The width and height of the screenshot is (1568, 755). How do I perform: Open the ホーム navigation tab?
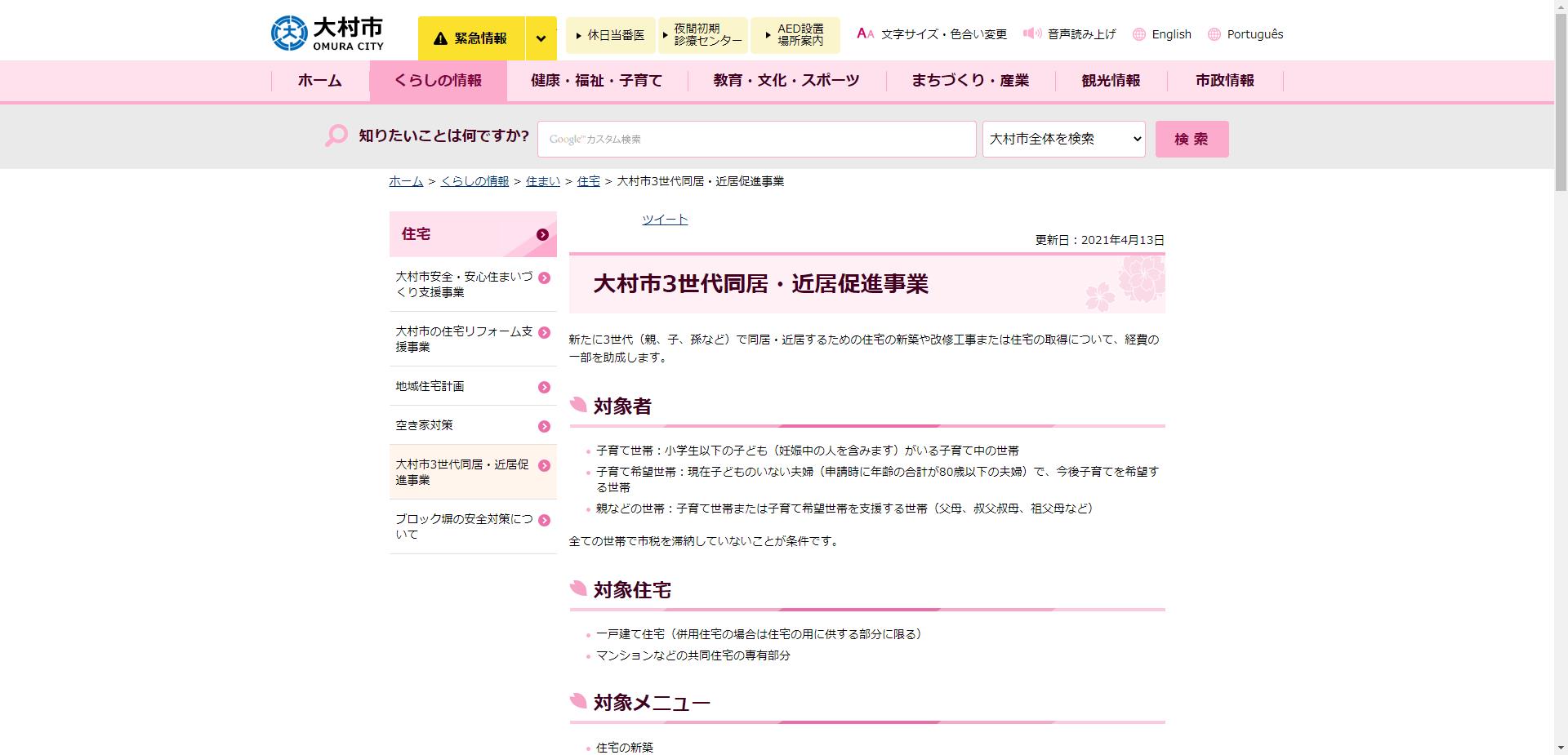(x=318, y=80)
